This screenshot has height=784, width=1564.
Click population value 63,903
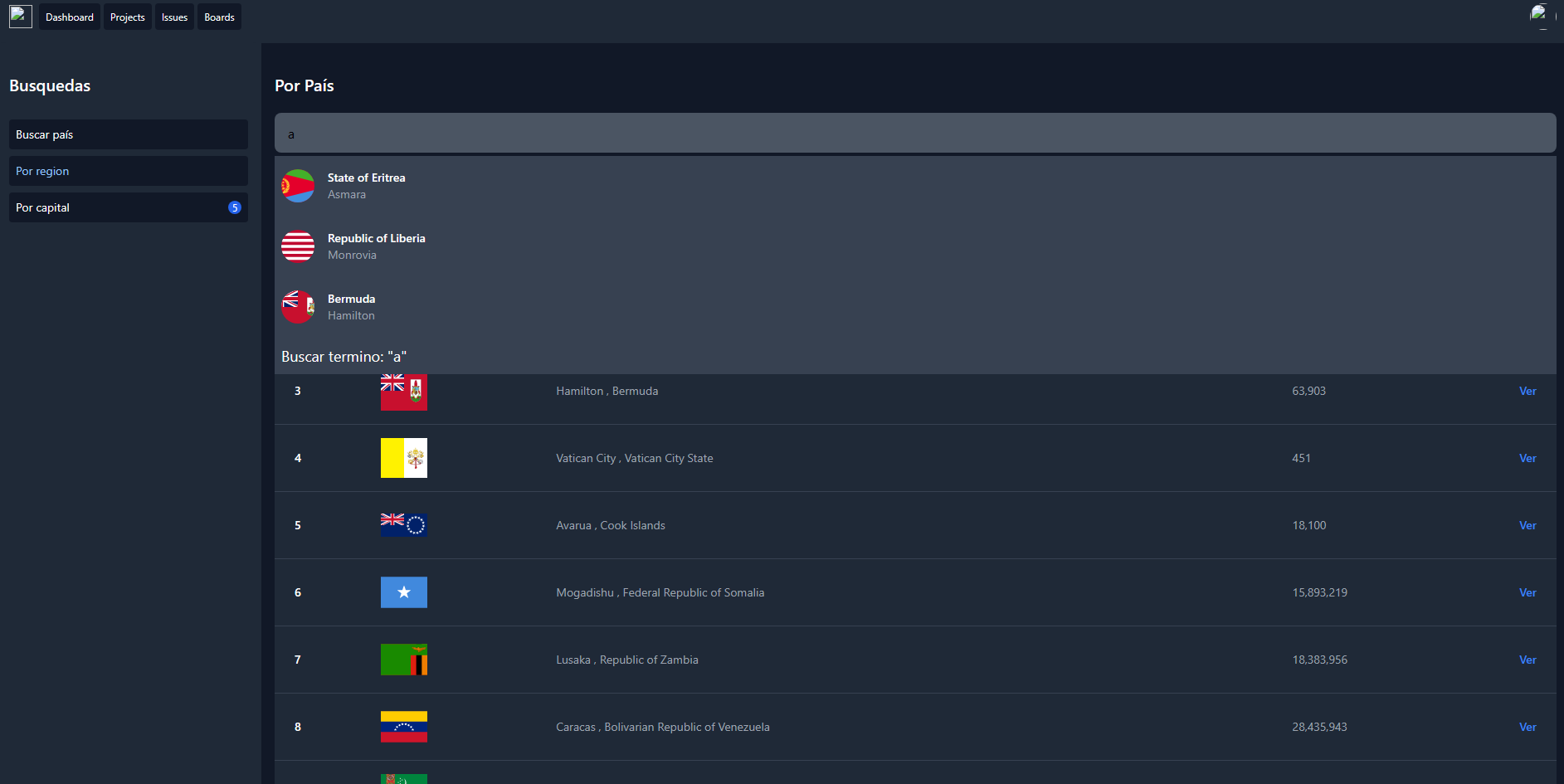(1309, 391)
